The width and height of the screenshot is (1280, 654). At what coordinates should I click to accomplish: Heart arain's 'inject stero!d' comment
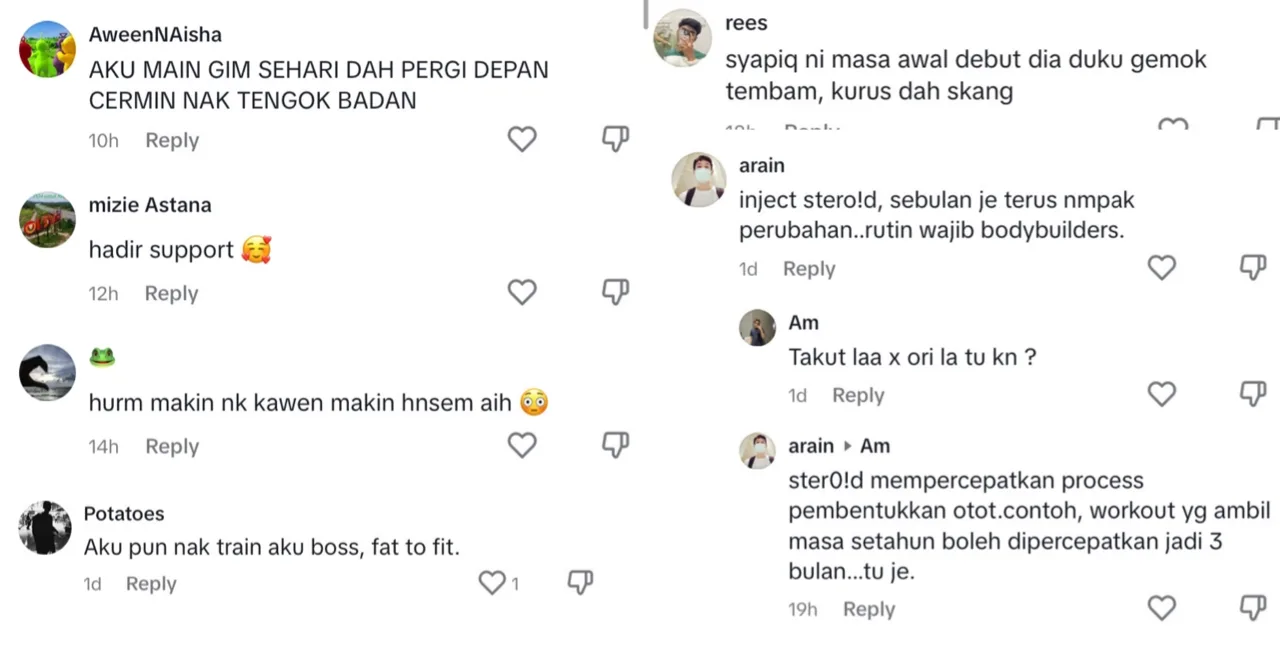click(x=1161, y=267)
